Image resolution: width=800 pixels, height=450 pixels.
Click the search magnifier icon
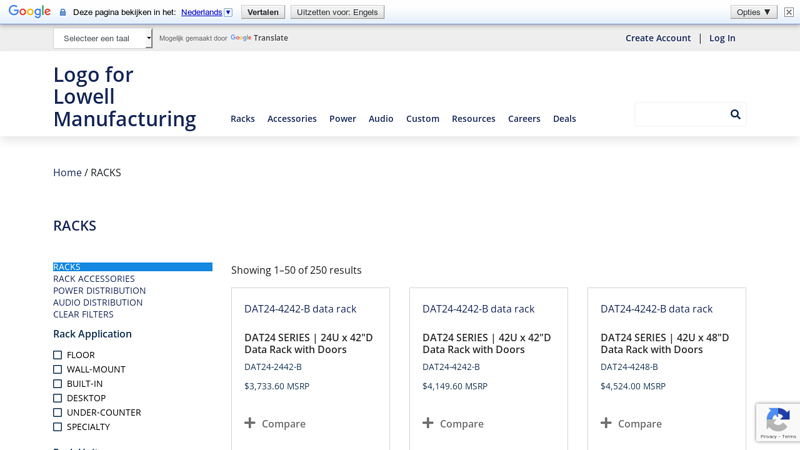(735, 115)
